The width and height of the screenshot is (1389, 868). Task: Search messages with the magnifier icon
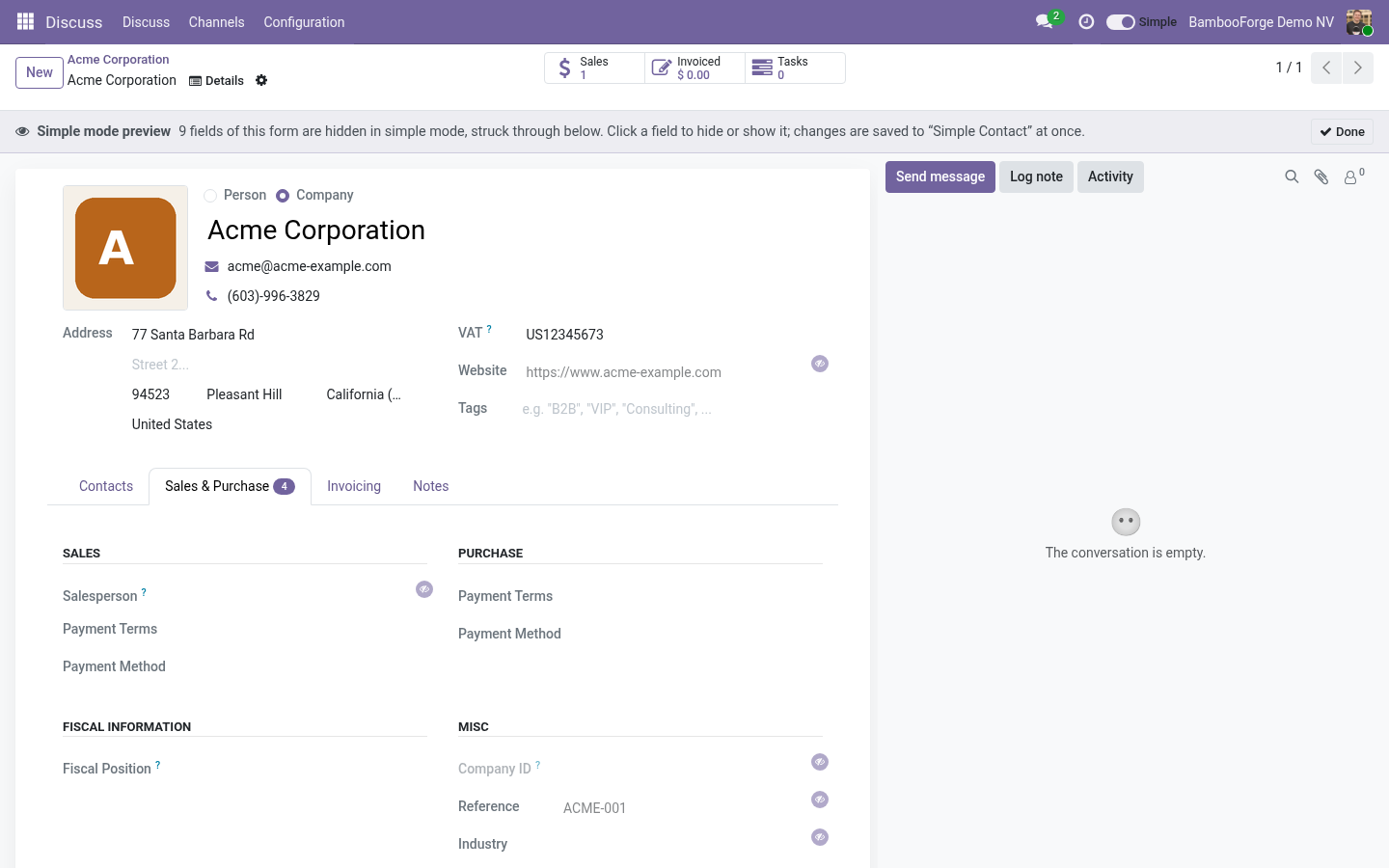point(1292,176)
